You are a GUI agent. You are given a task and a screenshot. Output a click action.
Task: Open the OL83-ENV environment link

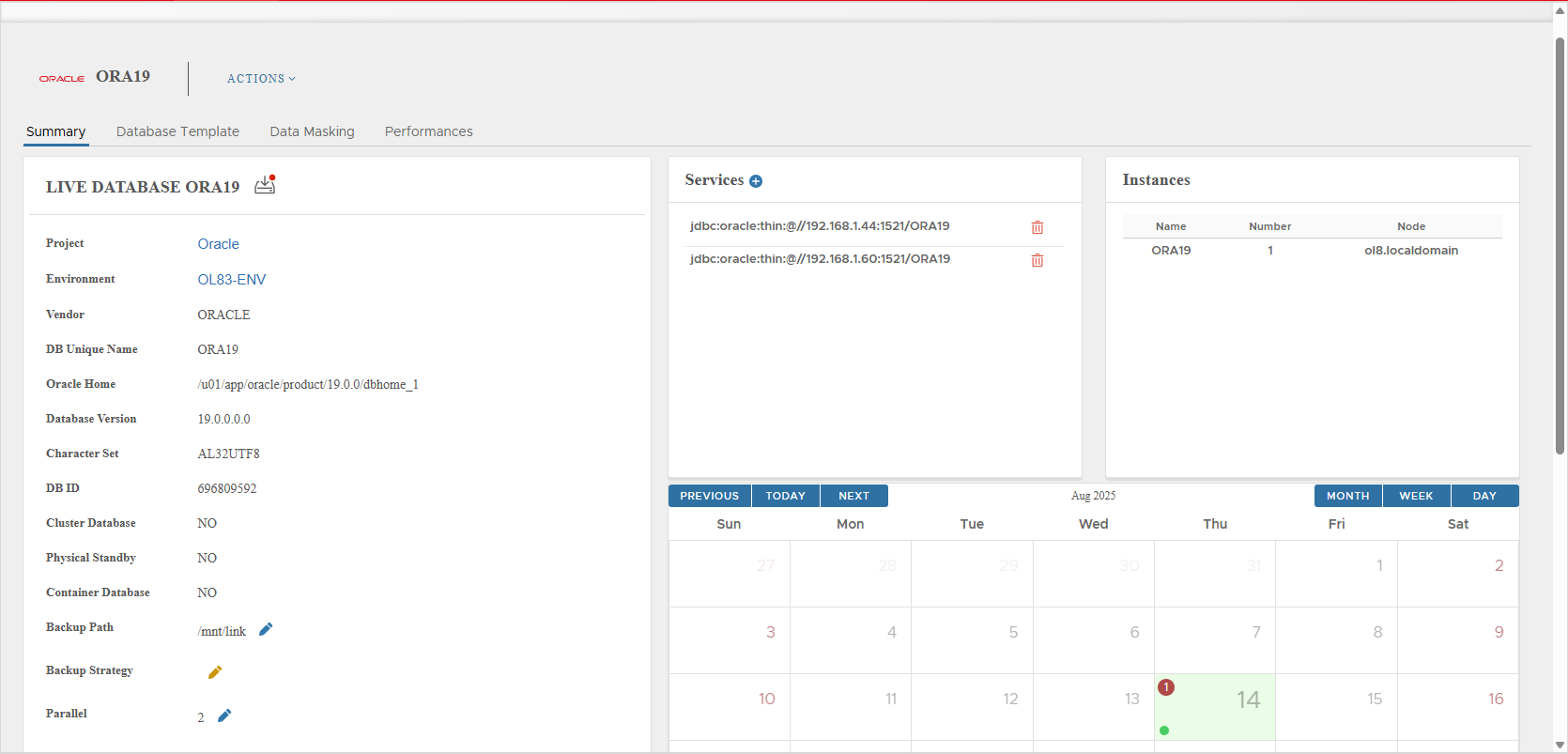[231, 280]
